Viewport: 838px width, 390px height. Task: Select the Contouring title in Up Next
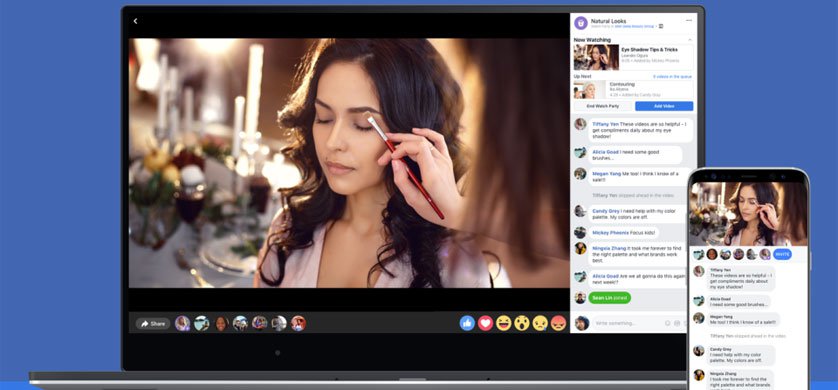[x=622, y=84]
